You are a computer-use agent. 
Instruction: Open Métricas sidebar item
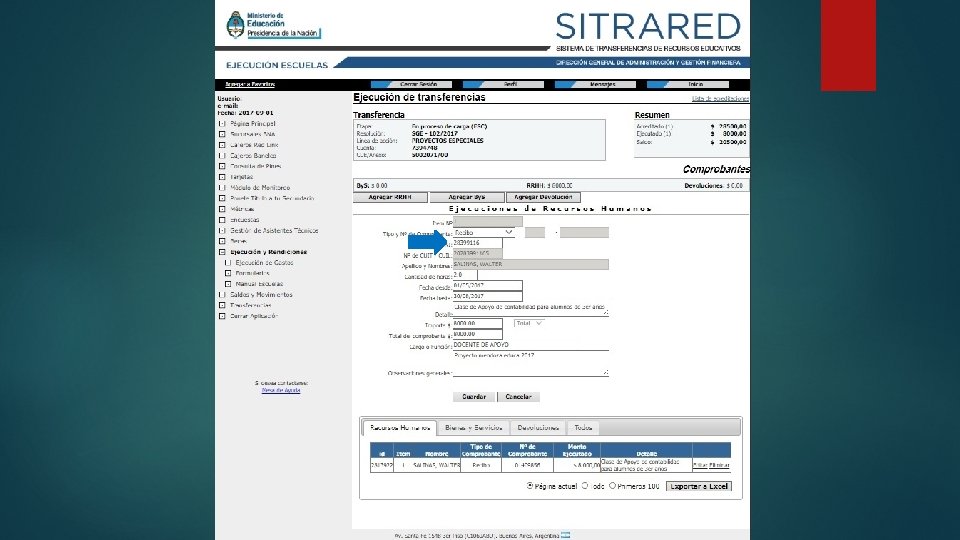click(x=242, y=209)
